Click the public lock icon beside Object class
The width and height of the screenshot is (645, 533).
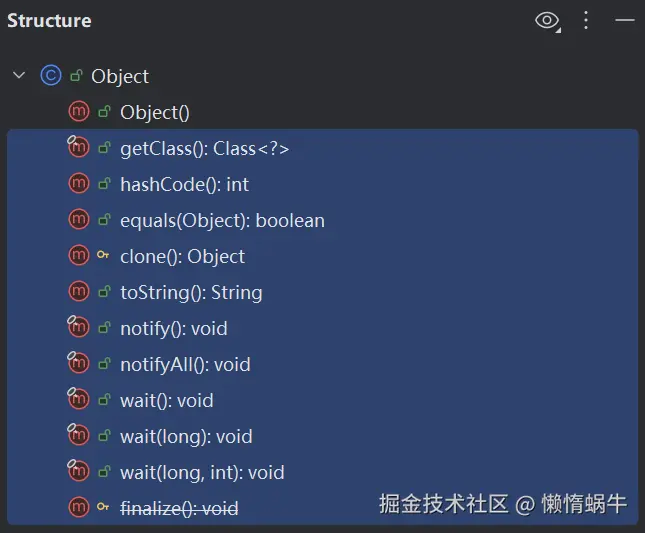76,76
